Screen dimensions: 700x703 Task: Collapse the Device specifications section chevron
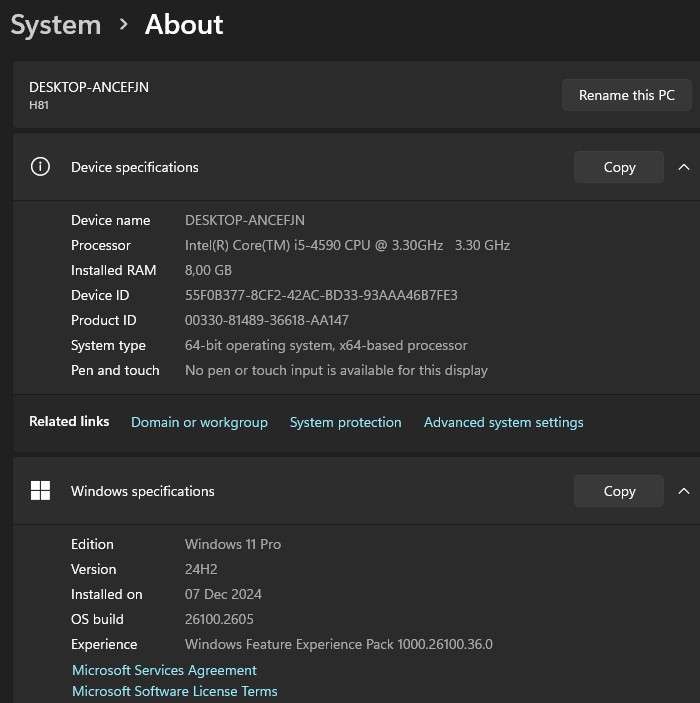click(x=683, y=167)
